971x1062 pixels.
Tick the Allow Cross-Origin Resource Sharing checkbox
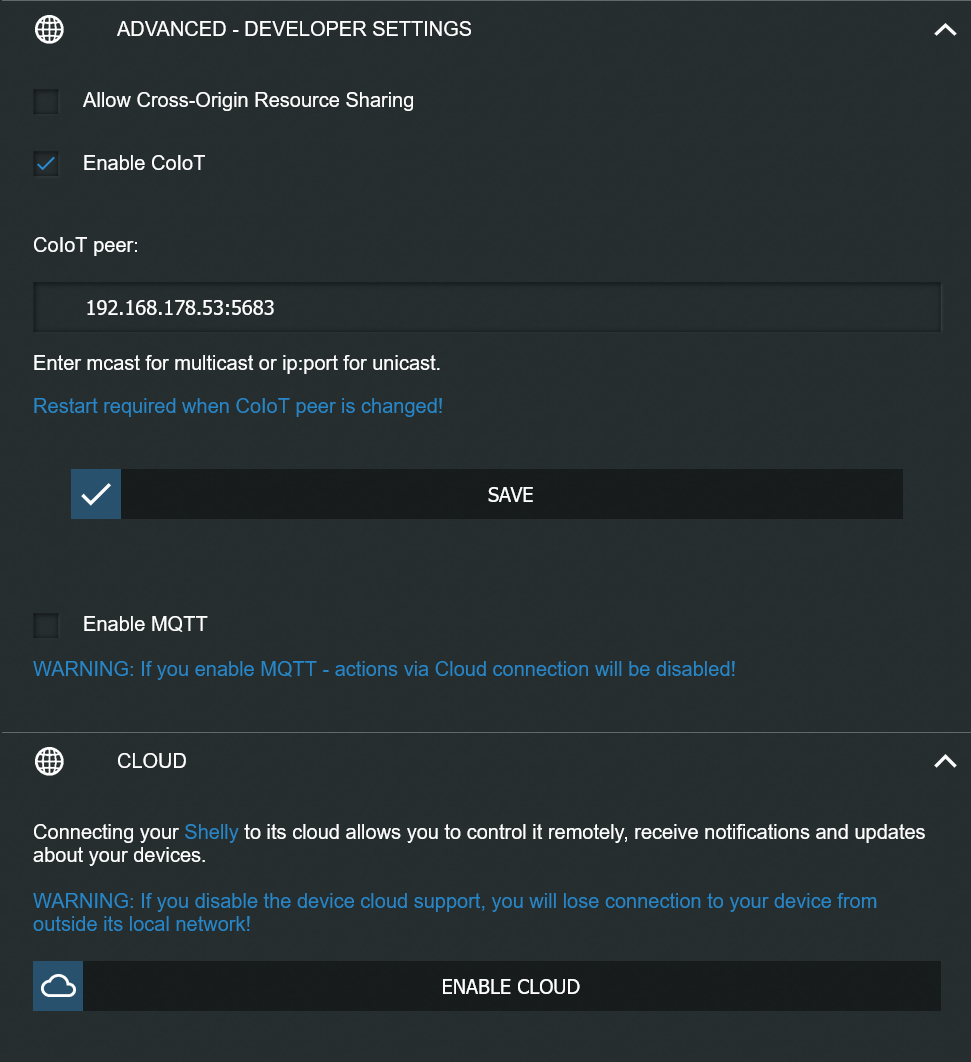46,102
